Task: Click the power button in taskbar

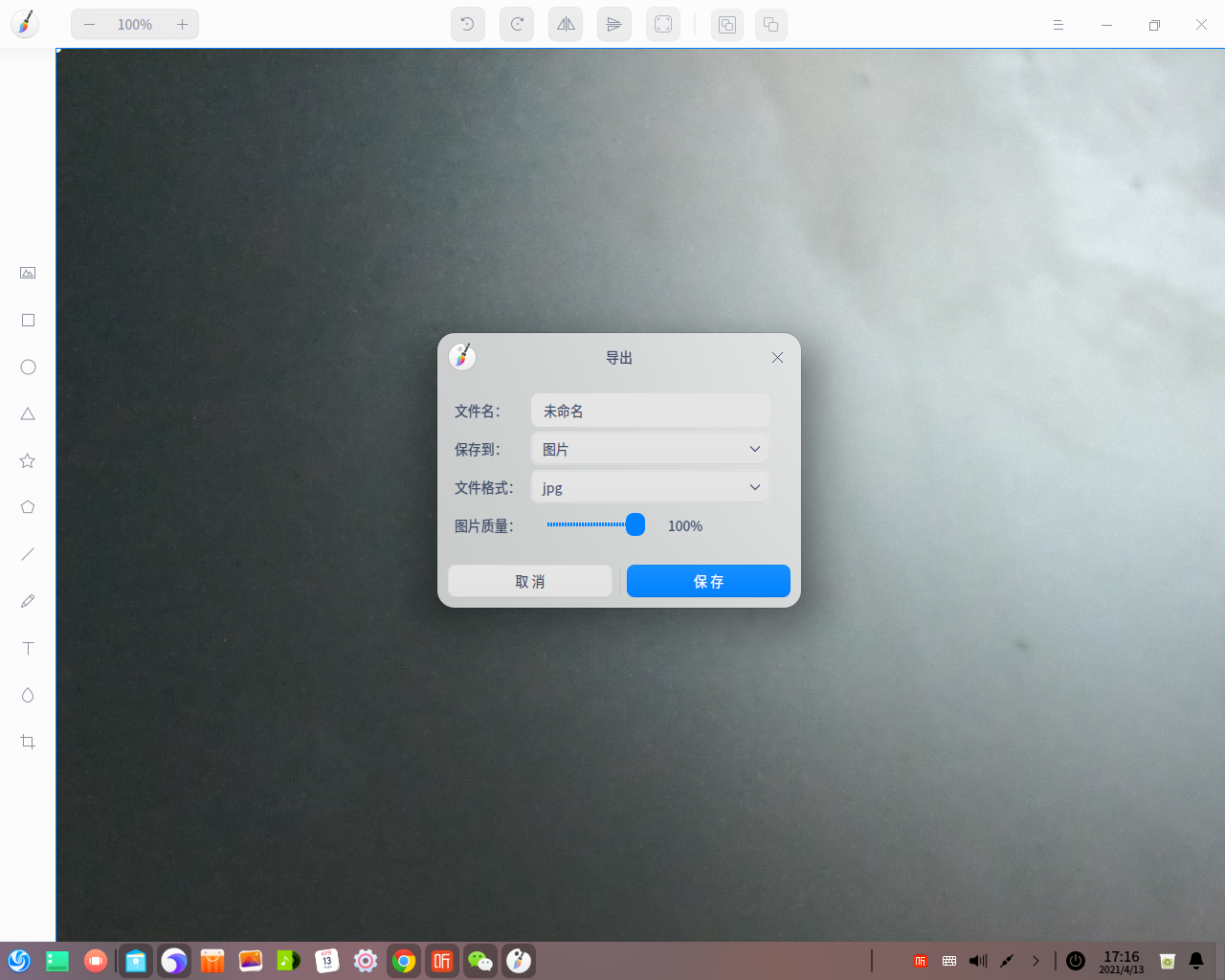Action: tap(1076, 961)
